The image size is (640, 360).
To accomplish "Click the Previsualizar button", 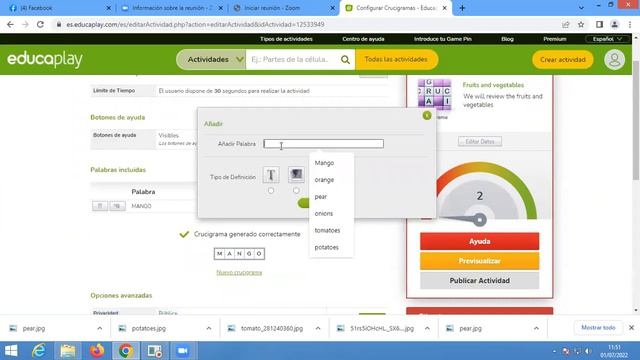I will tap(480, 261).
